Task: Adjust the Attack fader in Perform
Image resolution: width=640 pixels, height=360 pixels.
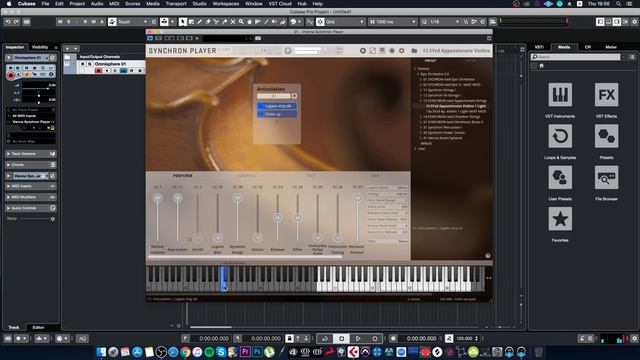Action: 258,237
